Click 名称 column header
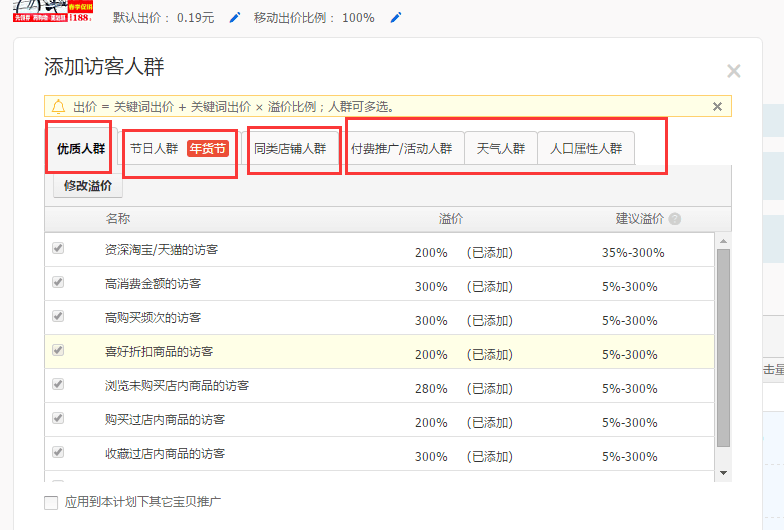This screenshot has height=530, width=784. tap(118, 218)
